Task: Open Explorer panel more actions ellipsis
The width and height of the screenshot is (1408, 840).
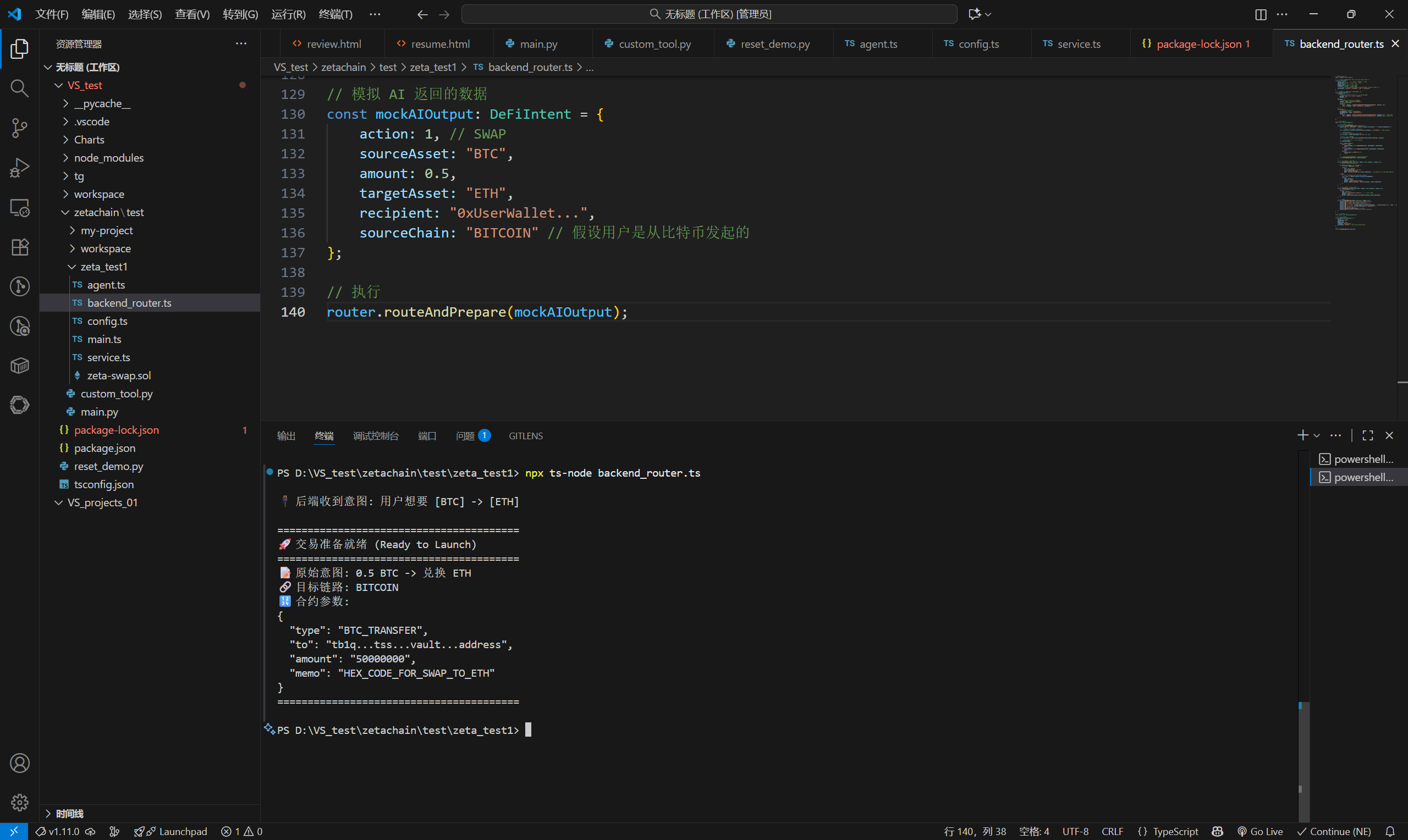Action: [241, 43]
